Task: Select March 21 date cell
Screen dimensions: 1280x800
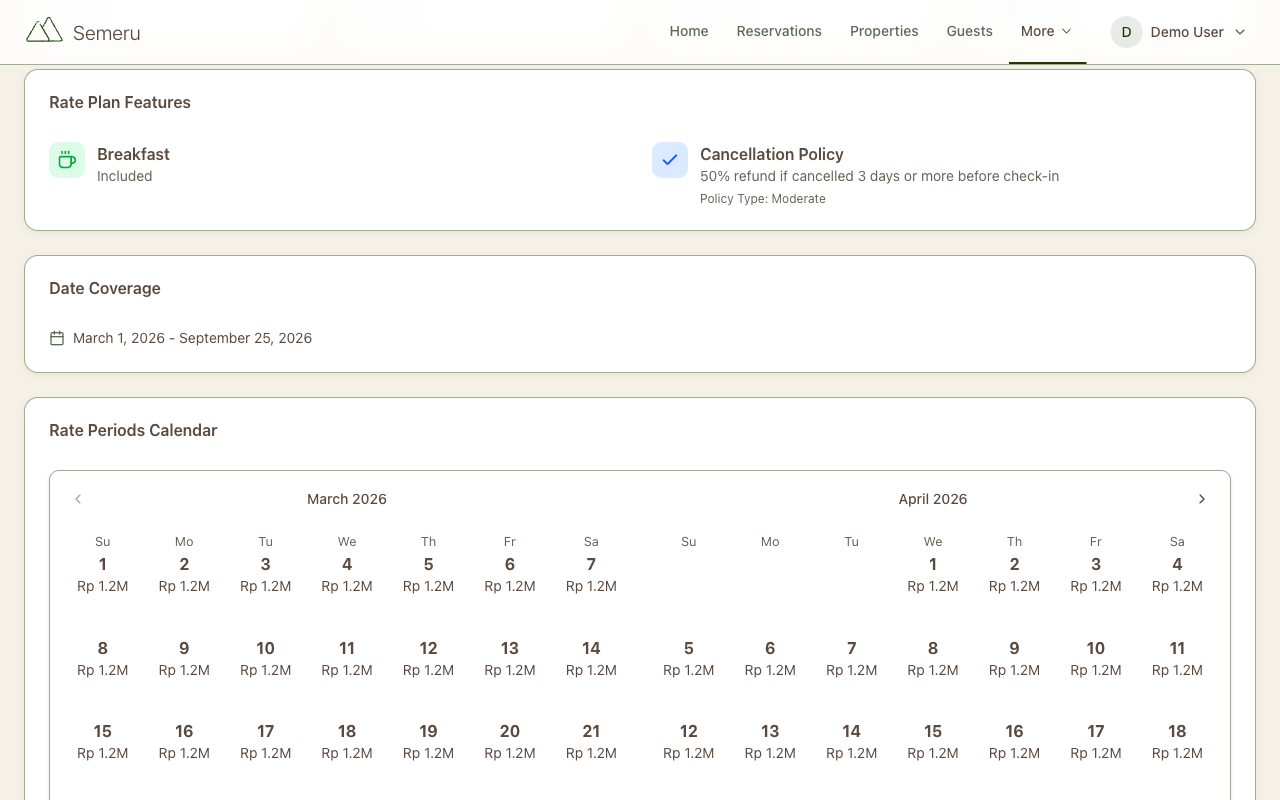Action: pos(591,742)
